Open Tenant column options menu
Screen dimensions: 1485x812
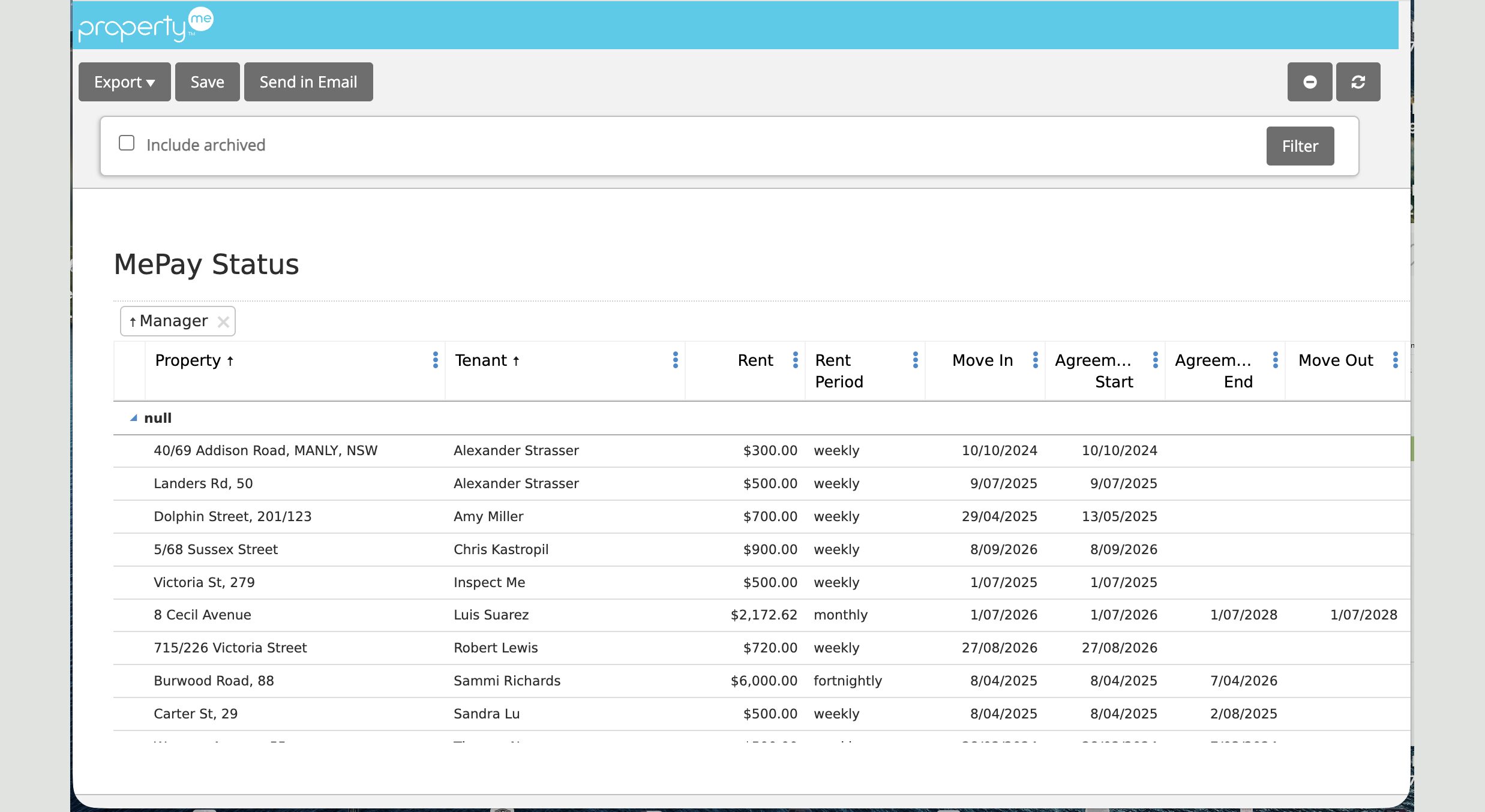[676, 360]
